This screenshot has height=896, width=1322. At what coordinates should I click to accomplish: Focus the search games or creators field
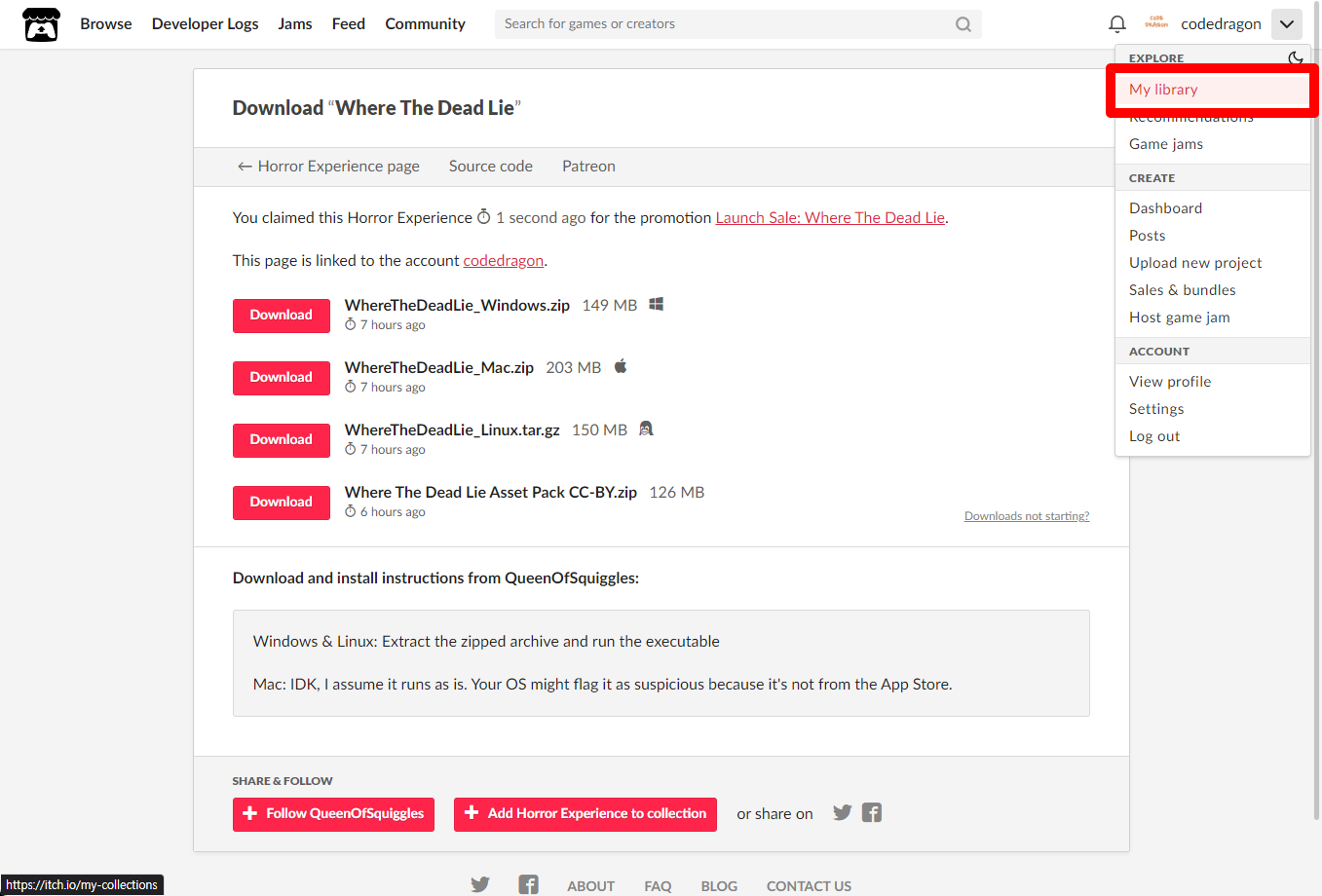coord(737,24)
